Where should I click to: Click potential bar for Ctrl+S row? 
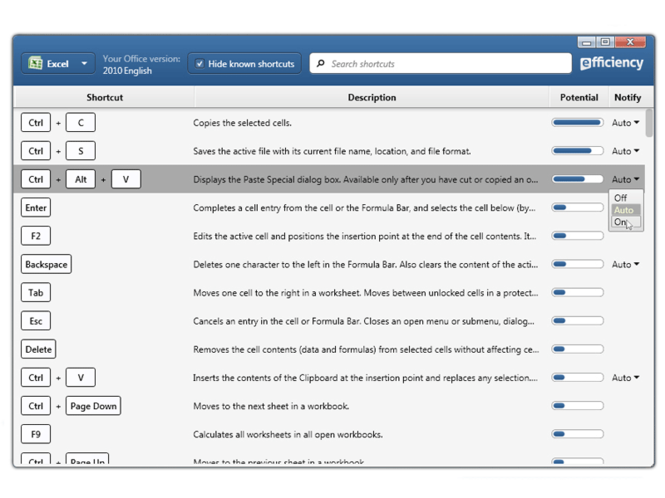pyautogui.click(x=577, y=151)
